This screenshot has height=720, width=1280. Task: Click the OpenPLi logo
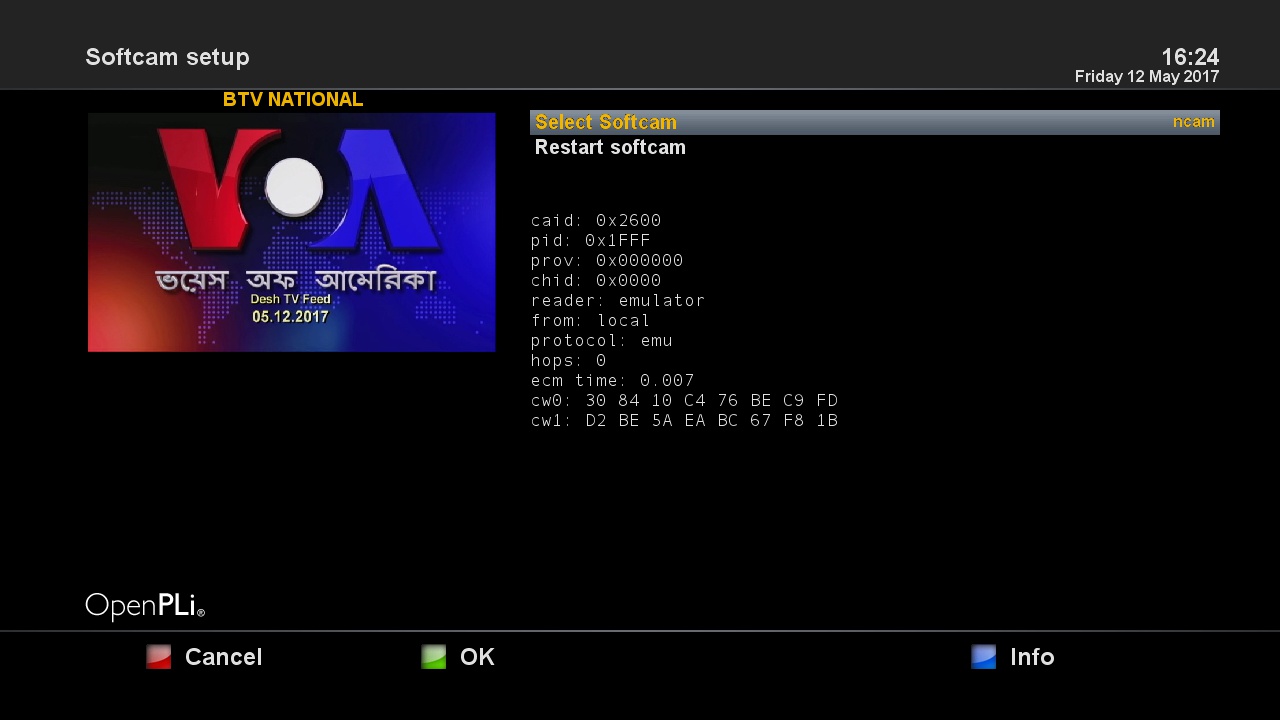[x=145, y=606]
